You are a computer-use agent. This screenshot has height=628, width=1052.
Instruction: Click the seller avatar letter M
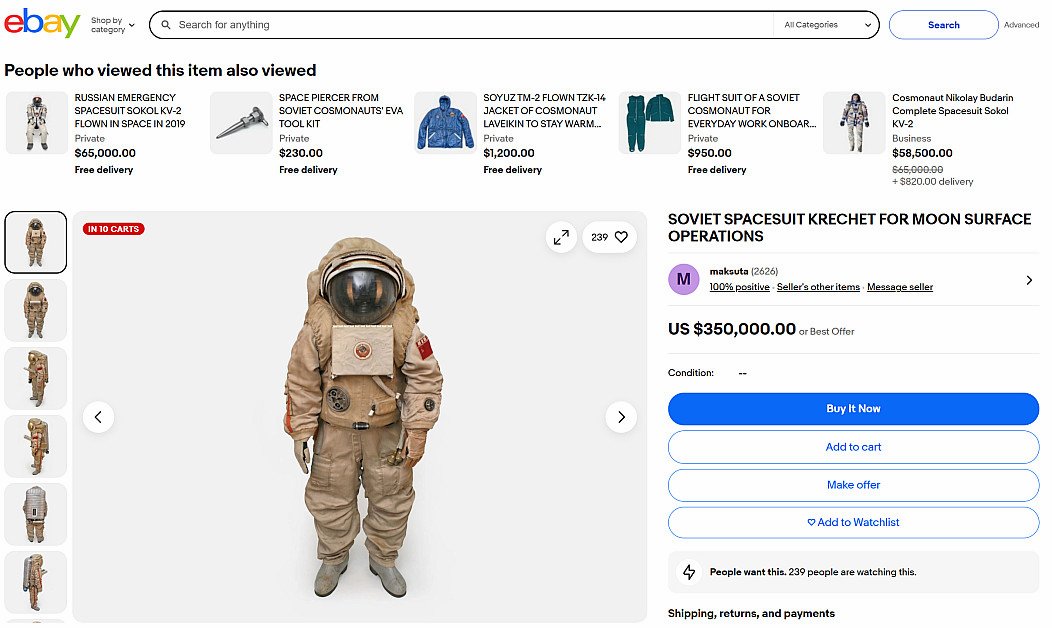(x=683, y=279)
